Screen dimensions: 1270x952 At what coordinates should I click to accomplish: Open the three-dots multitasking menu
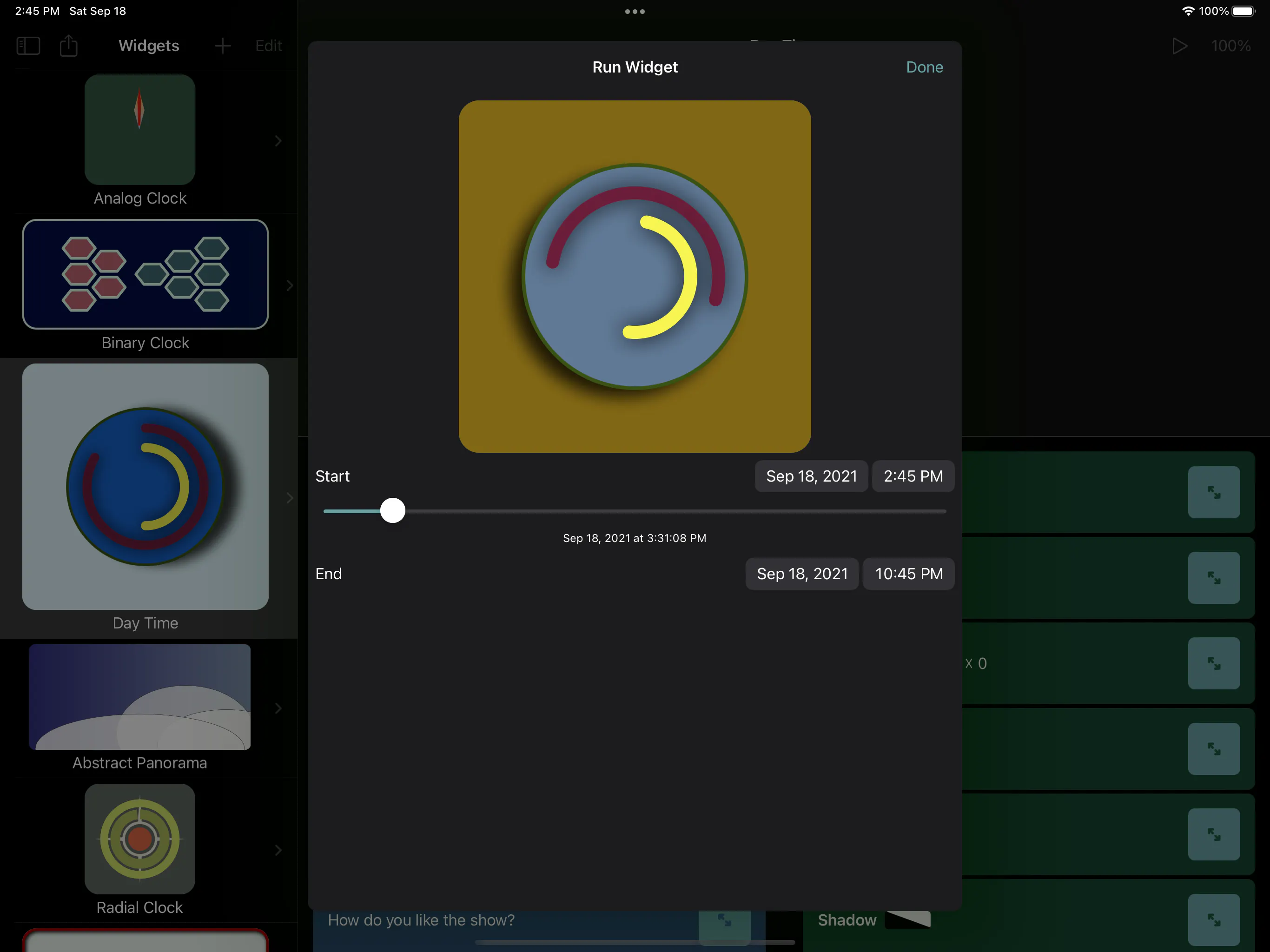(x=635, y=12)
